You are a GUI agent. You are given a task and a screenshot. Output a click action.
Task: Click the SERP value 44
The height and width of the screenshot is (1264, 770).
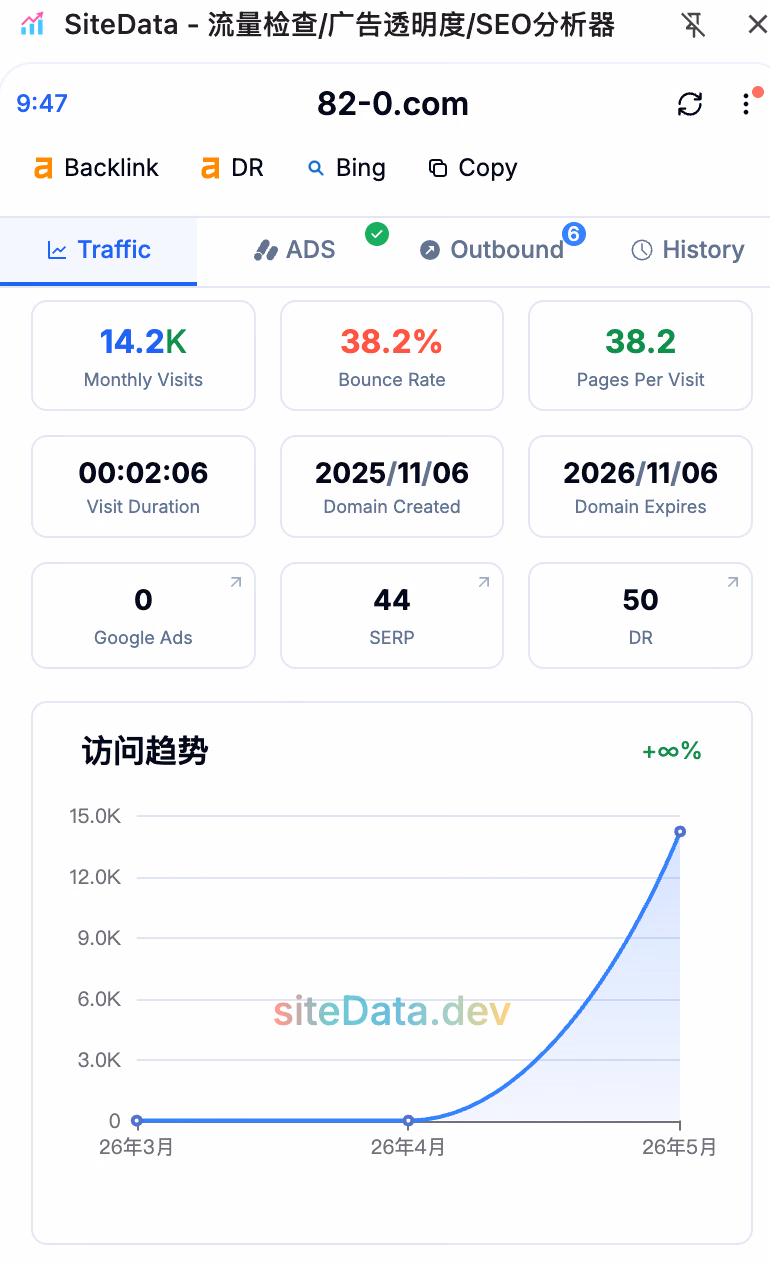tap(392, 600)
